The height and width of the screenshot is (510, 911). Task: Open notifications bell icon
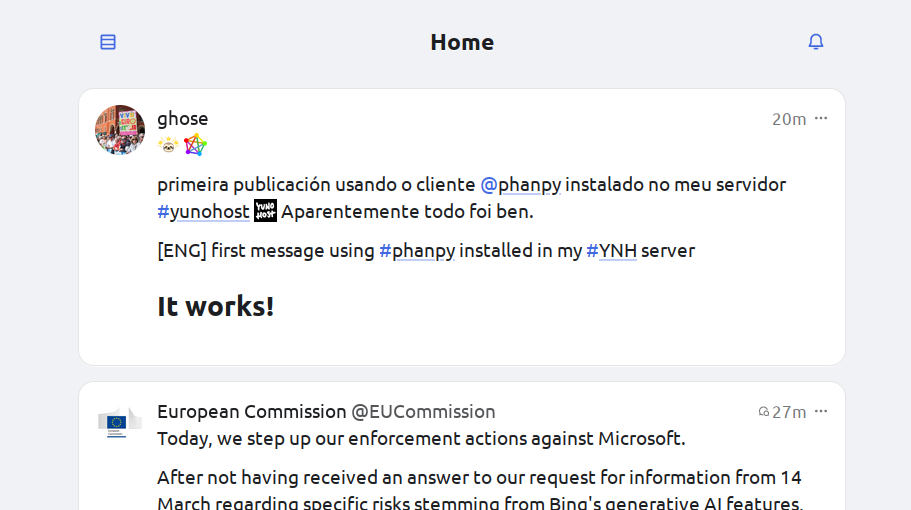coord(816,42)
